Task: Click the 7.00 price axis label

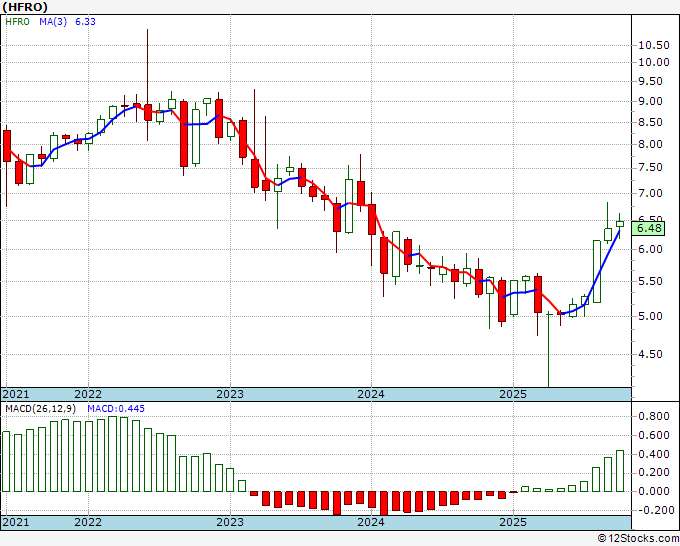Action: click(x=650, y=193)
